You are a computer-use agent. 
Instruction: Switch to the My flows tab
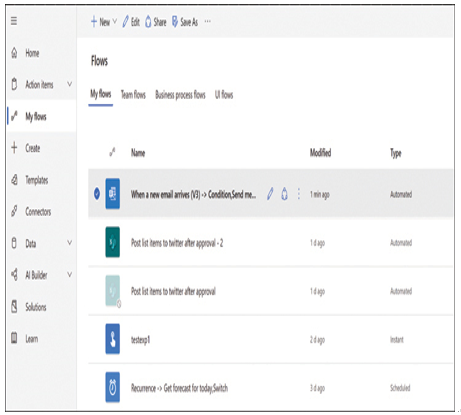101,94
